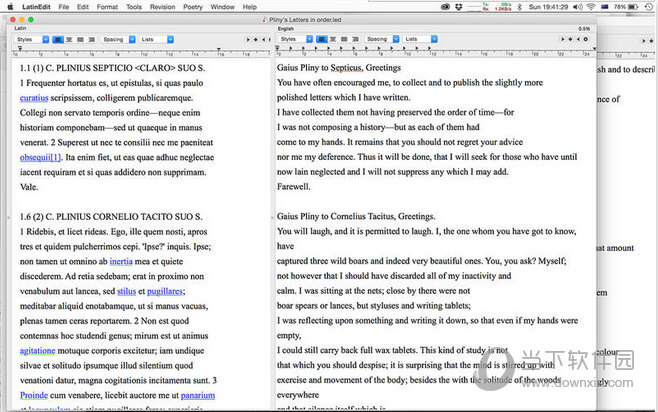Open Creative Cloud menu bar icon
658x412 pixels.
[x=445, y=7]
